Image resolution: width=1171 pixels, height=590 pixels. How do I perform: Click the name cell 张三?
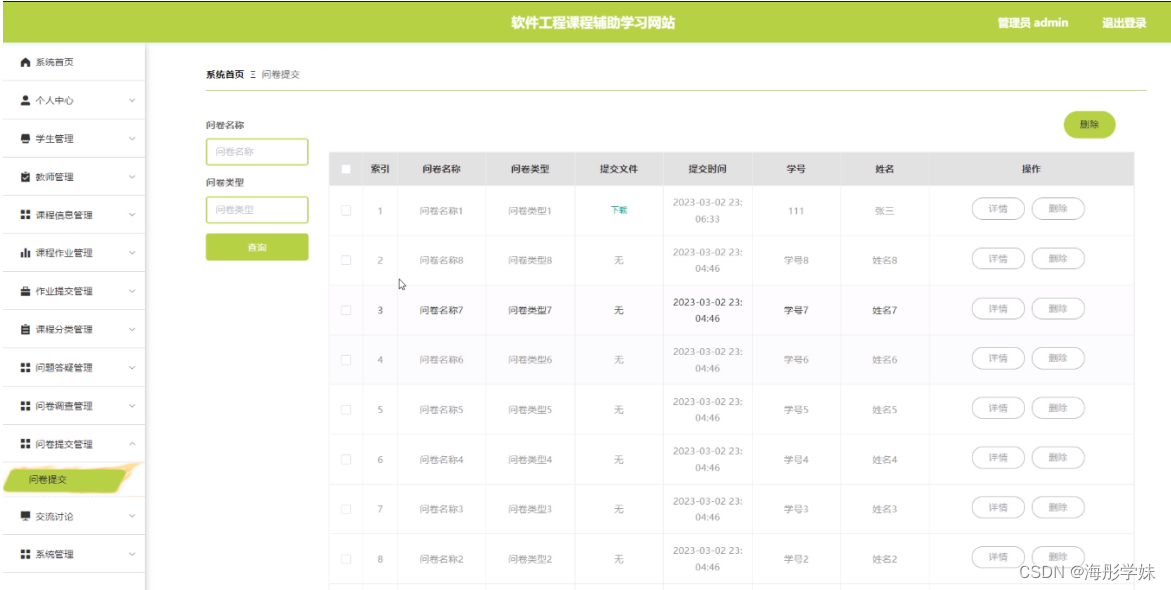point(885,211)
